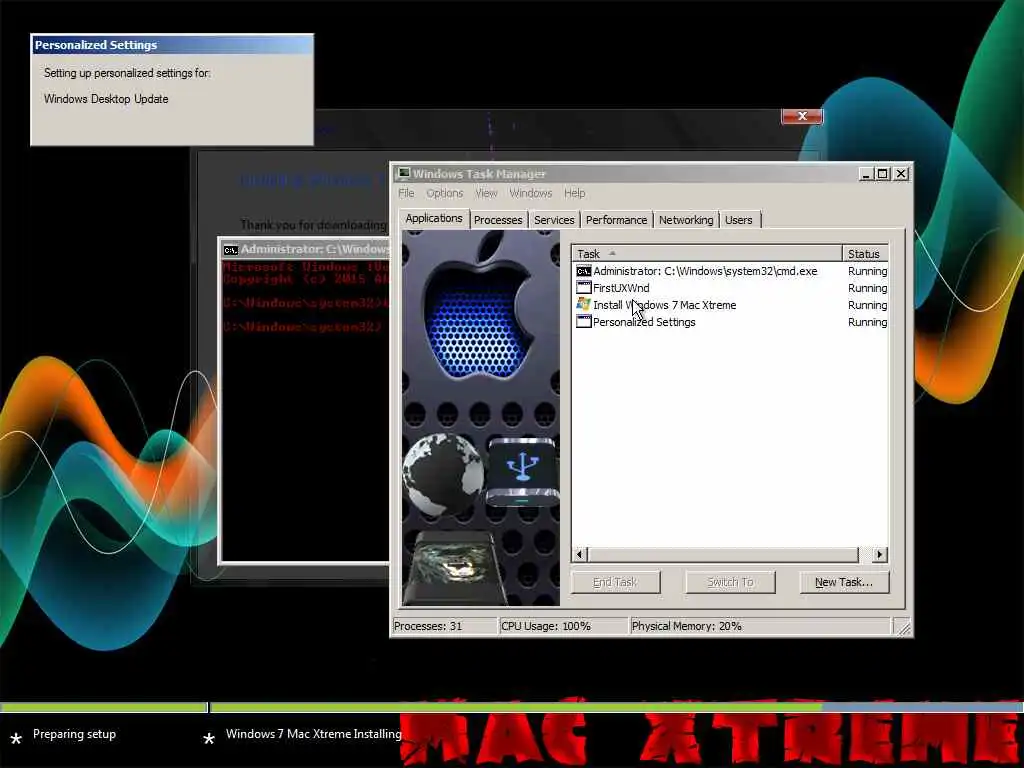Screen dimensions: 1024x768
Task: Click the Task Manager title bar icon
Action: click(404, 173)
